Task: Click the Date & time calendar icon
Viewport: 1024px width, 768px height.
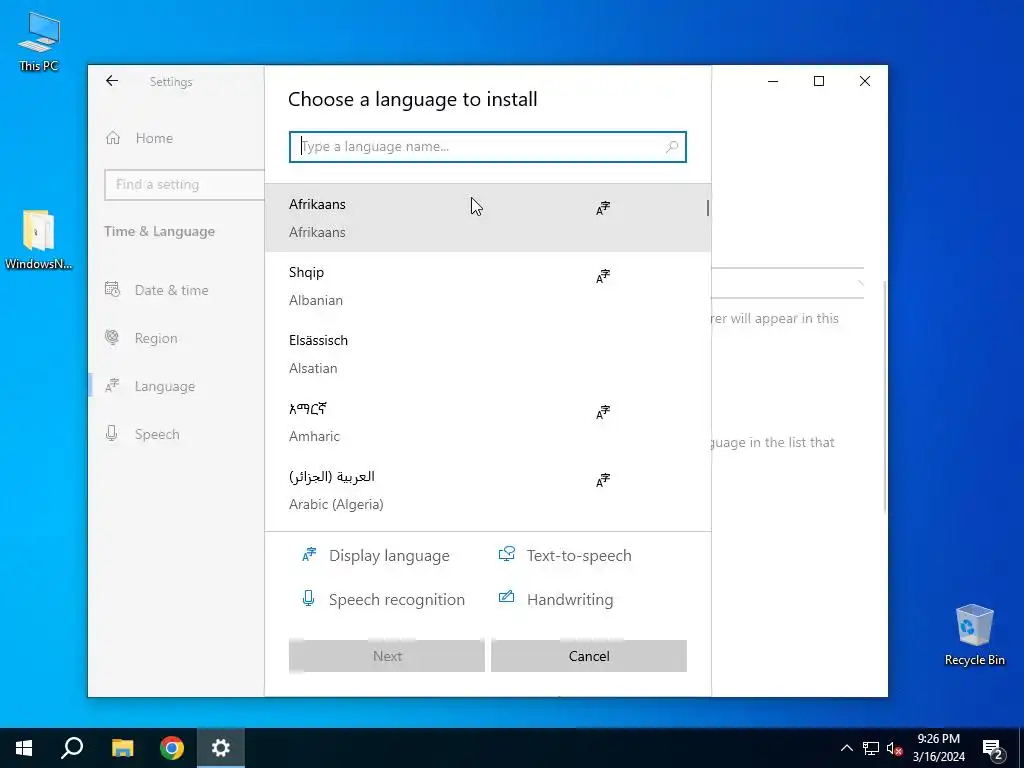Action: [112, 289]
